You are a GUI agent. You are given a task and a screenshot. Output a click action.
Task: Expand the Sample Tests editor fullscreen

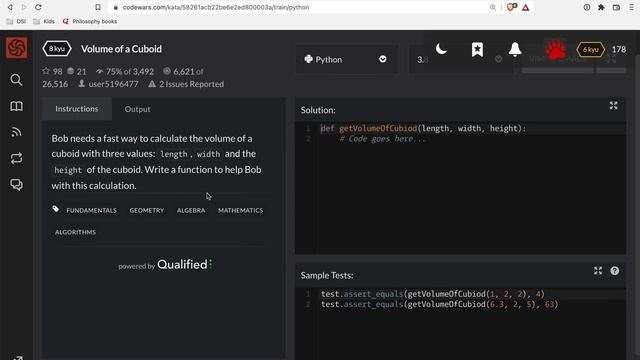coord(598,271)
